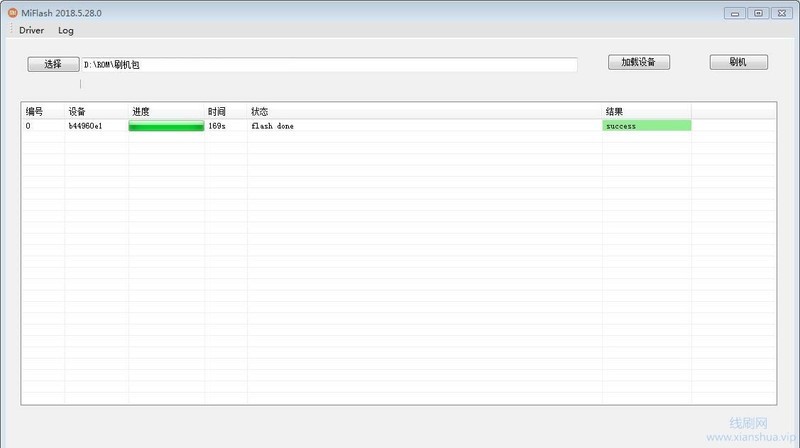Minimize the MiFlash window
Screen dimensions: 800x448
point(735,13)
